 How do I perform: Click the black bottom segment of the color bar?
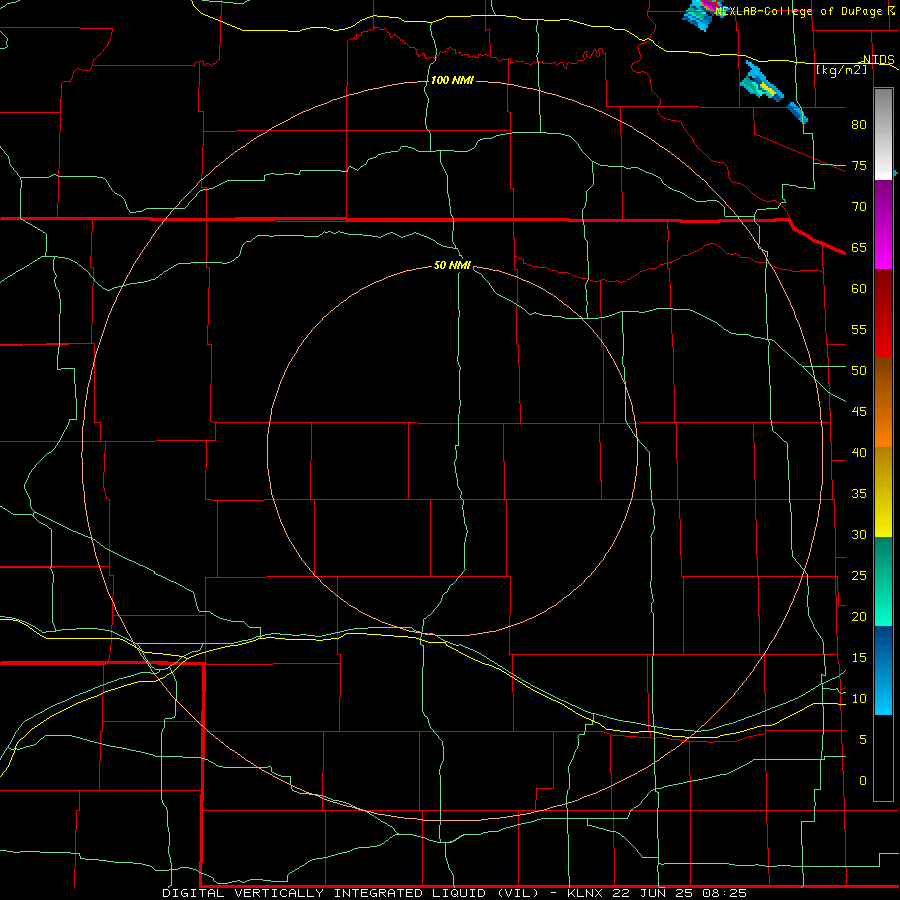pyautogui.click(x=883, y=758)
